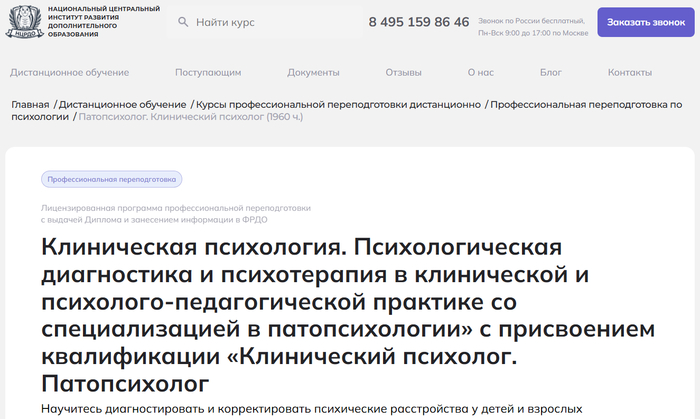The image size is (700, 419).
Task: Click the НЦРДО logo emblem
Action: tap(24, 21)
